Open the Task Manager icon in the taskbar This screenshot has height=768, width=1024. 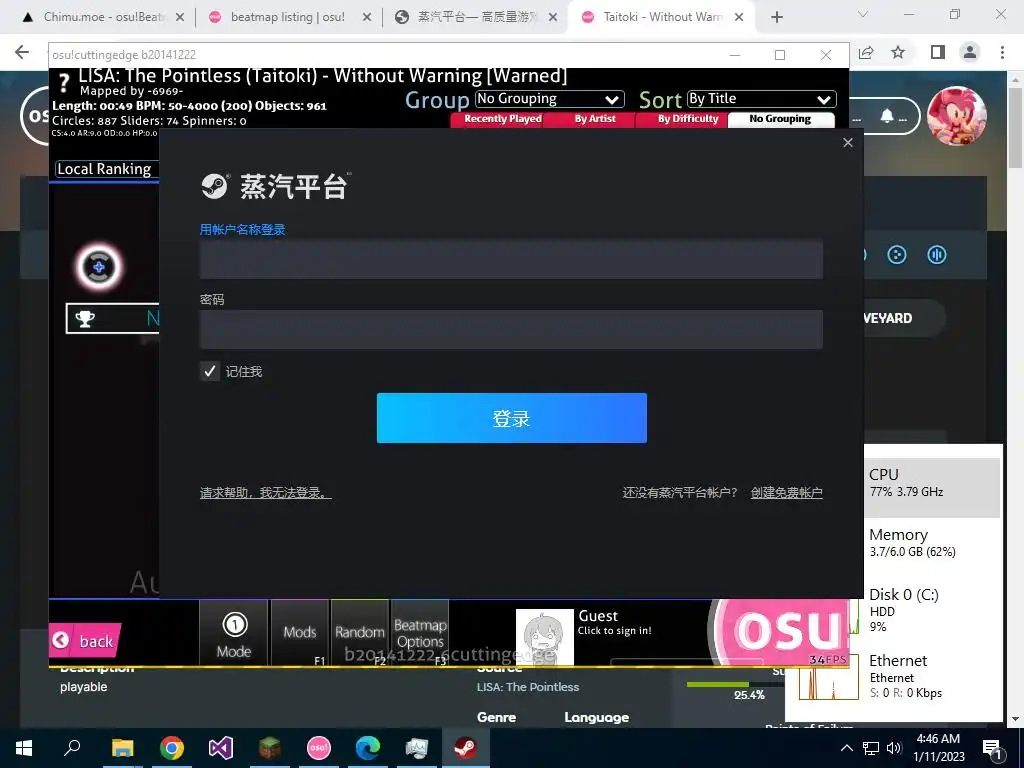[x=417, y=748]
